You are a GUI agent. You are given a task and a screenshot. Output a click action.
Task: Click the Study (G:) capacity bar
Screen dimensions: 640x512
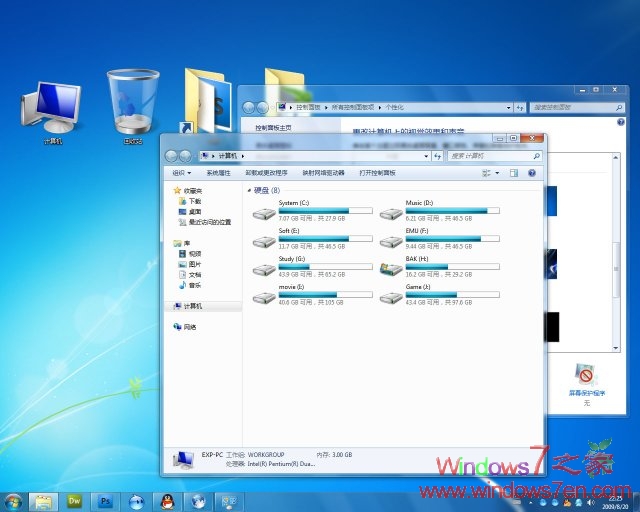pos(325,267)
